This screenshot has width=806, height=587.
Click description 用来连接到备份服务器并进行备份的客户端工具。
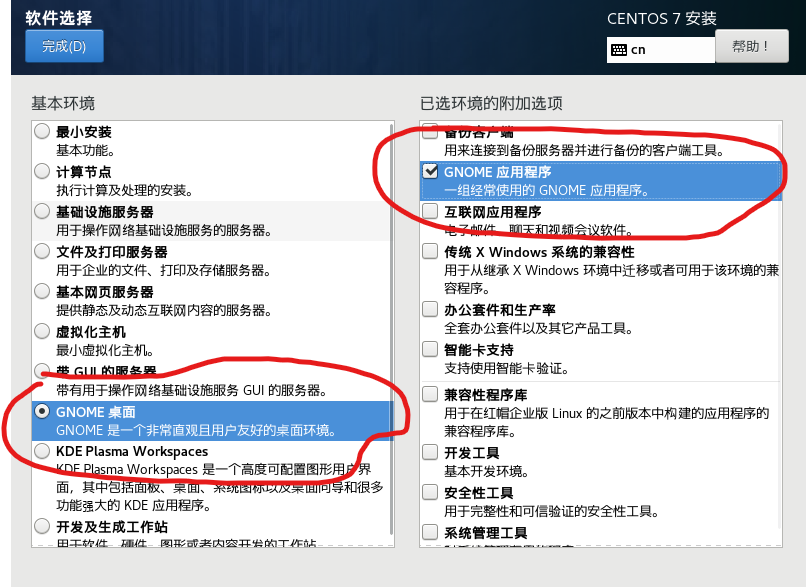click(x=584, y=150)
